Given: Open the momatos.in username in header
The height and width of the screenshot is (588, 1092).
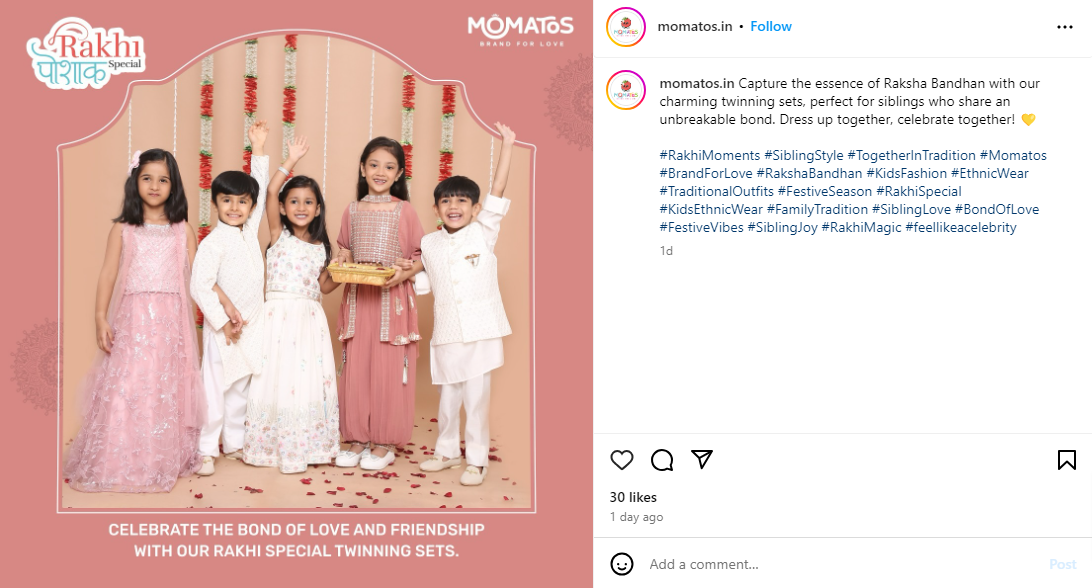Looking at the screenshot, I should click(x=694, y=26).
